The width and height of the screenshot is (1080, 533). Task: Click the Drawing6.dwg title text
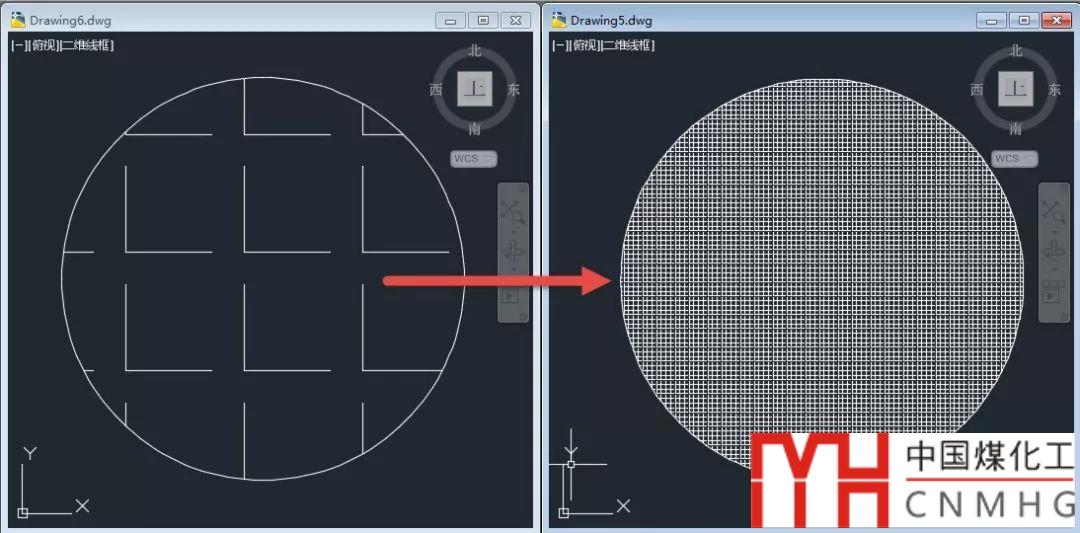point(70,21)
